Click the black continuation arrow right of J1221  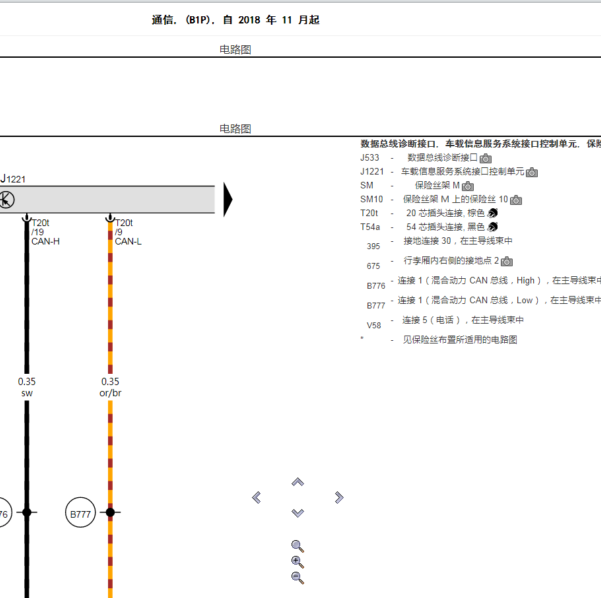[228, 200]
